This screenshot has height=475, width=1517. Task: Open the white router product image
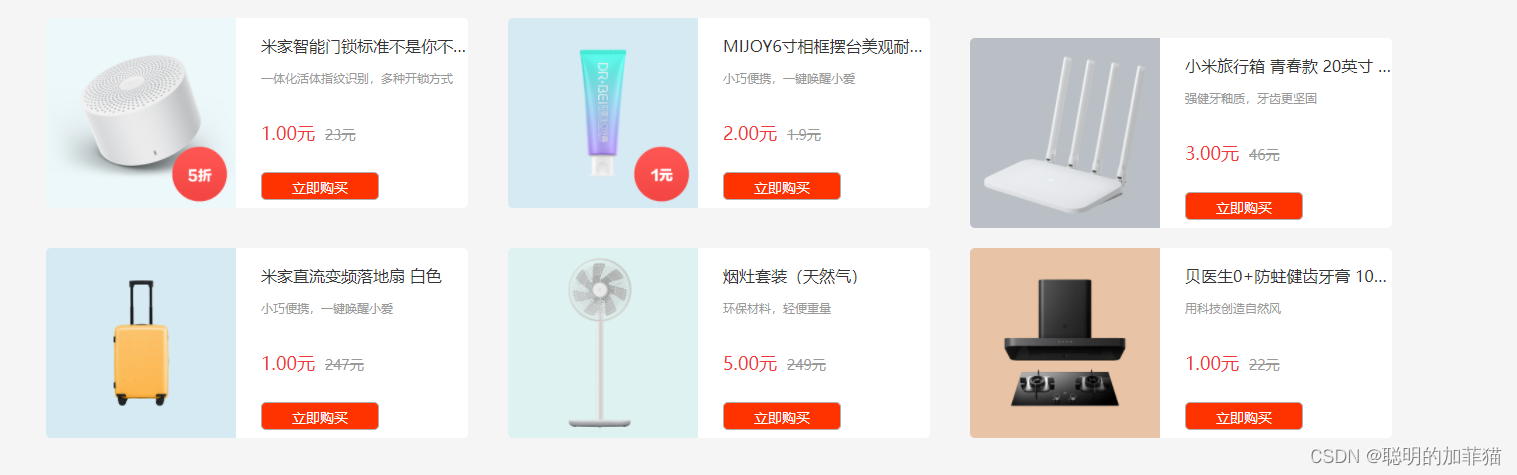tap(1065, 133)
